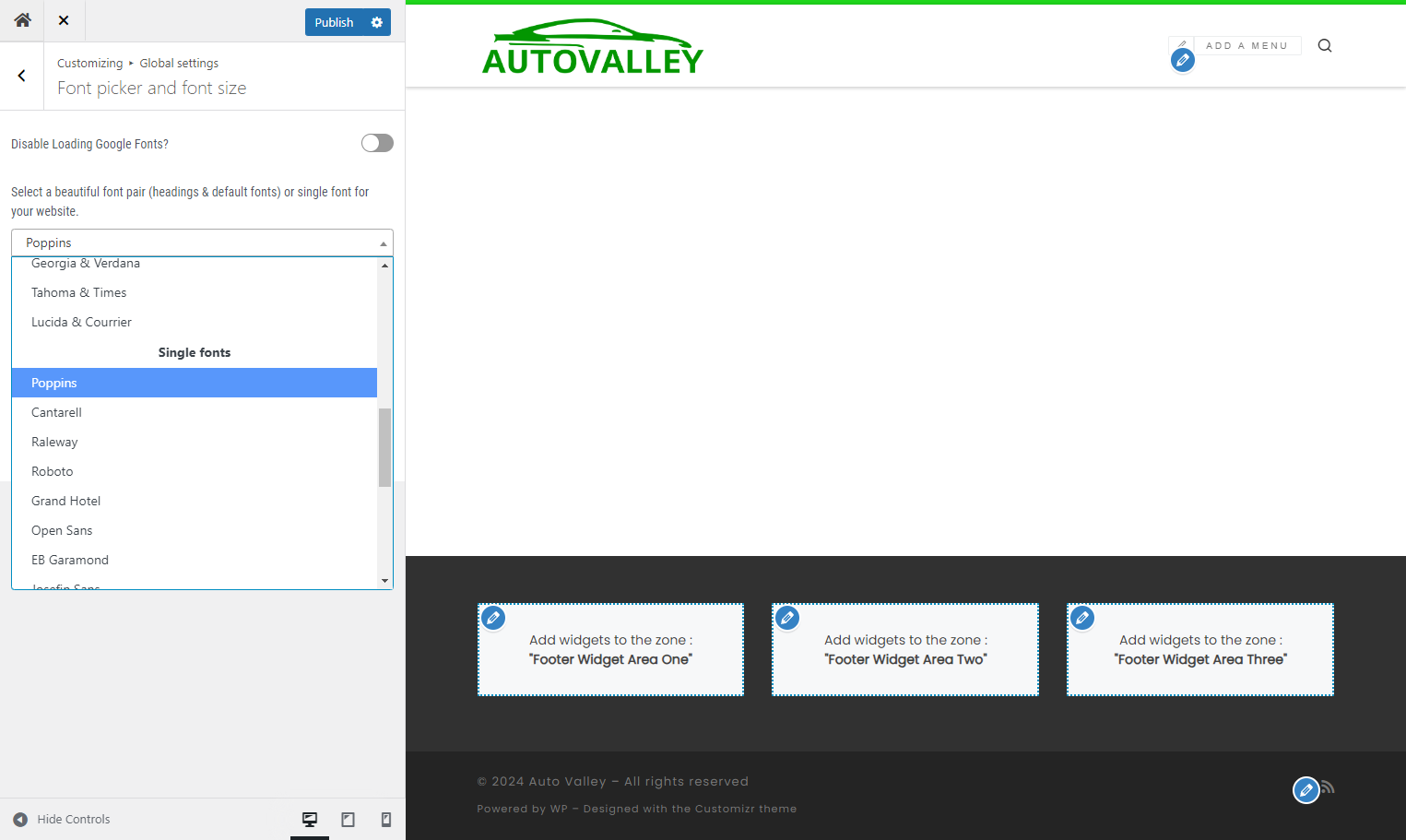Select Georgia & Verdana font pair
The image size is (1406, 840).
[194, 264]
